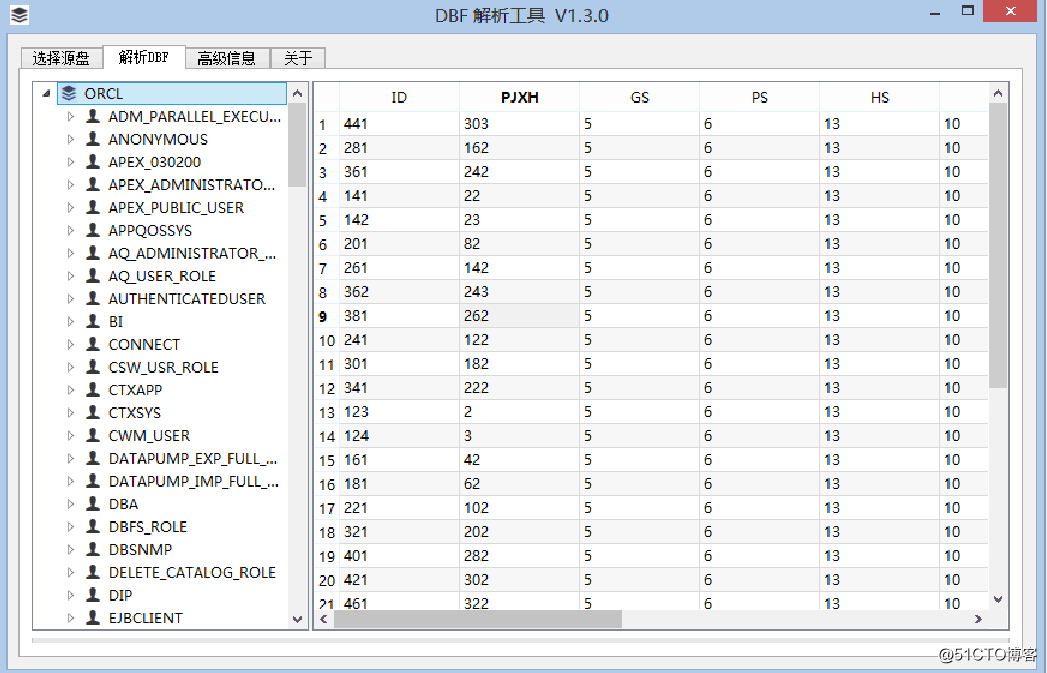1047x673 pixels.
Task: Click the user icon beside ANONYMOUS
Action: point(93,139)
